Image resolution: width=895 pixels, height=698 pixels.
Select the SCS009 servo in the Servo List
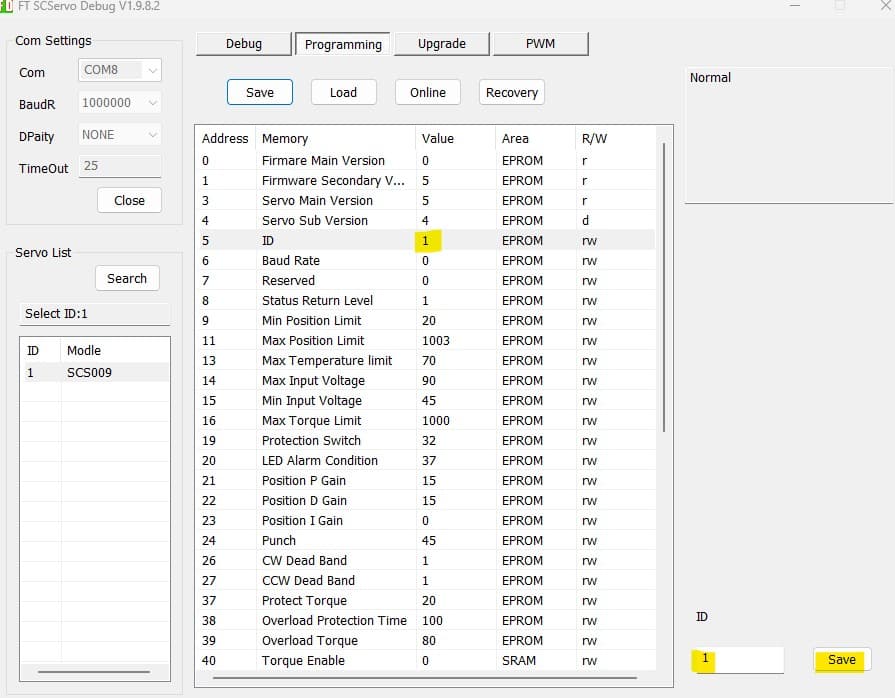(95, 373)
